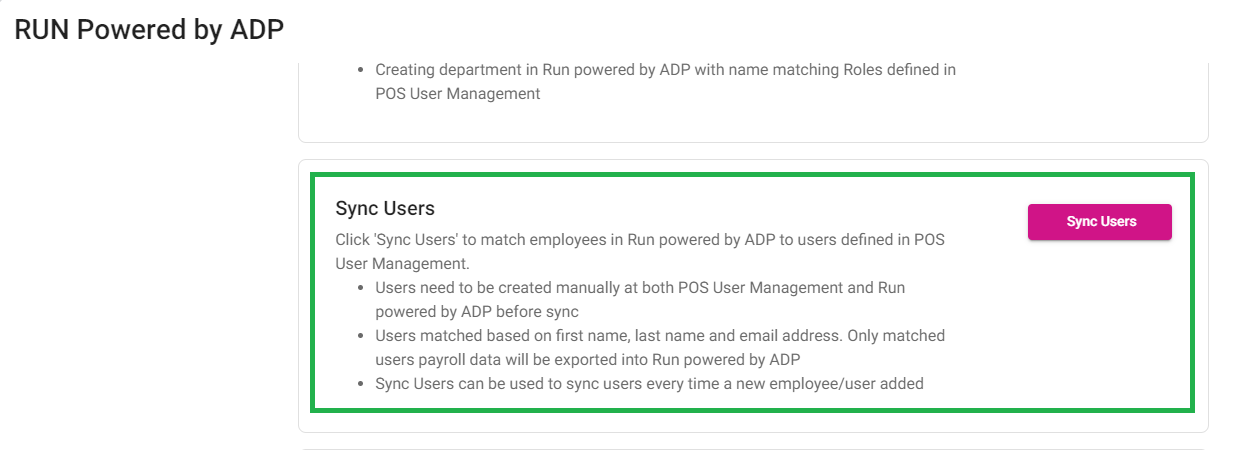Click the 'Sync Users' section heading
Image resolution: width=1253 pixels, height=450 pixels.
(385, 208)
